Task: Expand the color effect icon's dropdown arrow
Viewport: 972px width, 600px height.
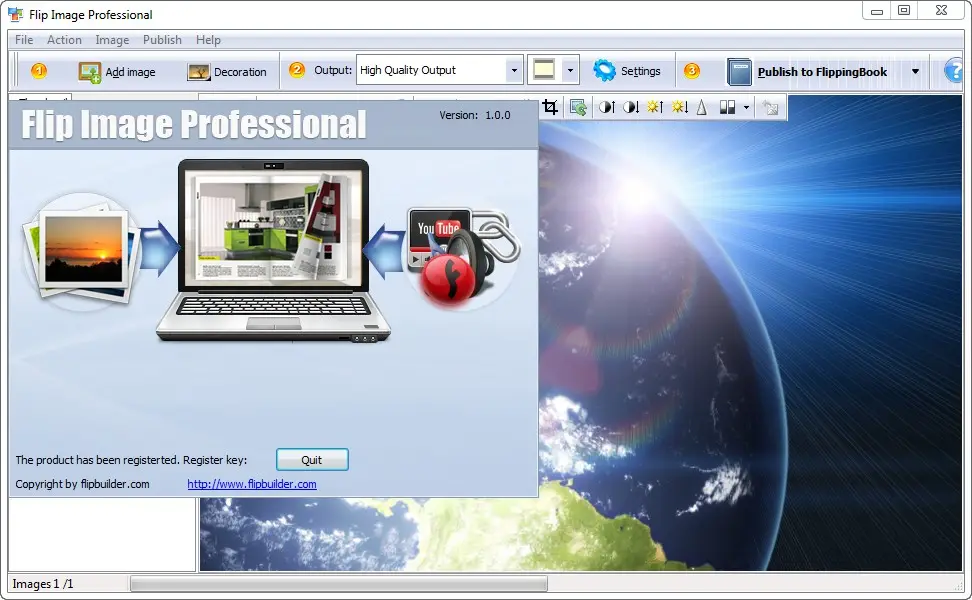Action: pos(746,107)
